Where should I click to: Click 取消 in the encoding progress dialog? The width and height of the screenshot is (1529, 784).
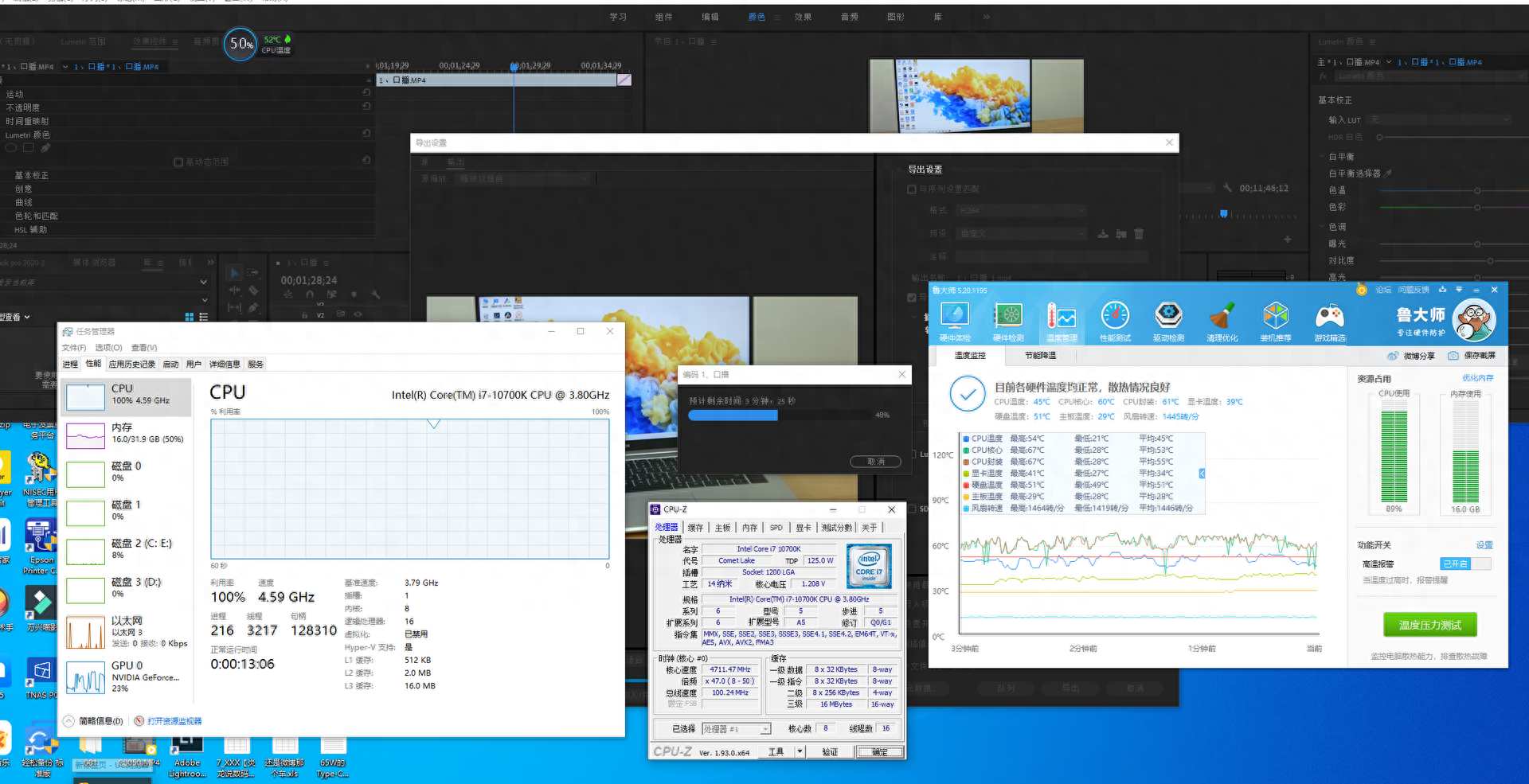pyautogui.click(x=875, y=462)
